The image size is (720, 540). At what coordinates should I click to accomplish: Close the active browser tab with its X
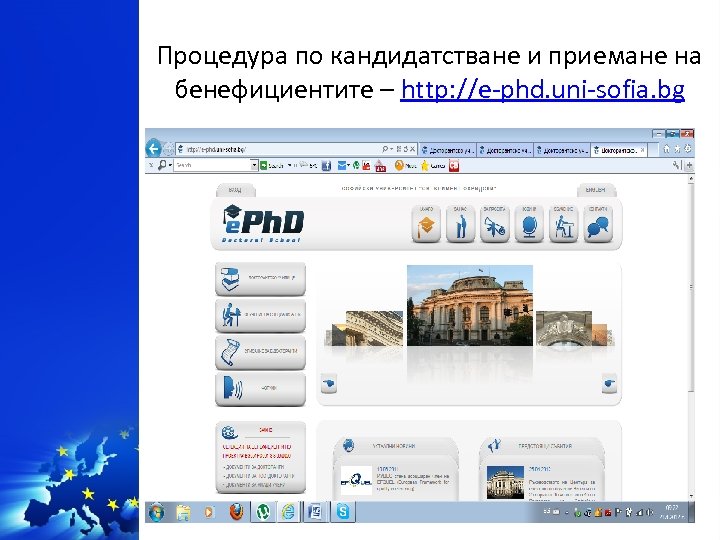(642, 150)
